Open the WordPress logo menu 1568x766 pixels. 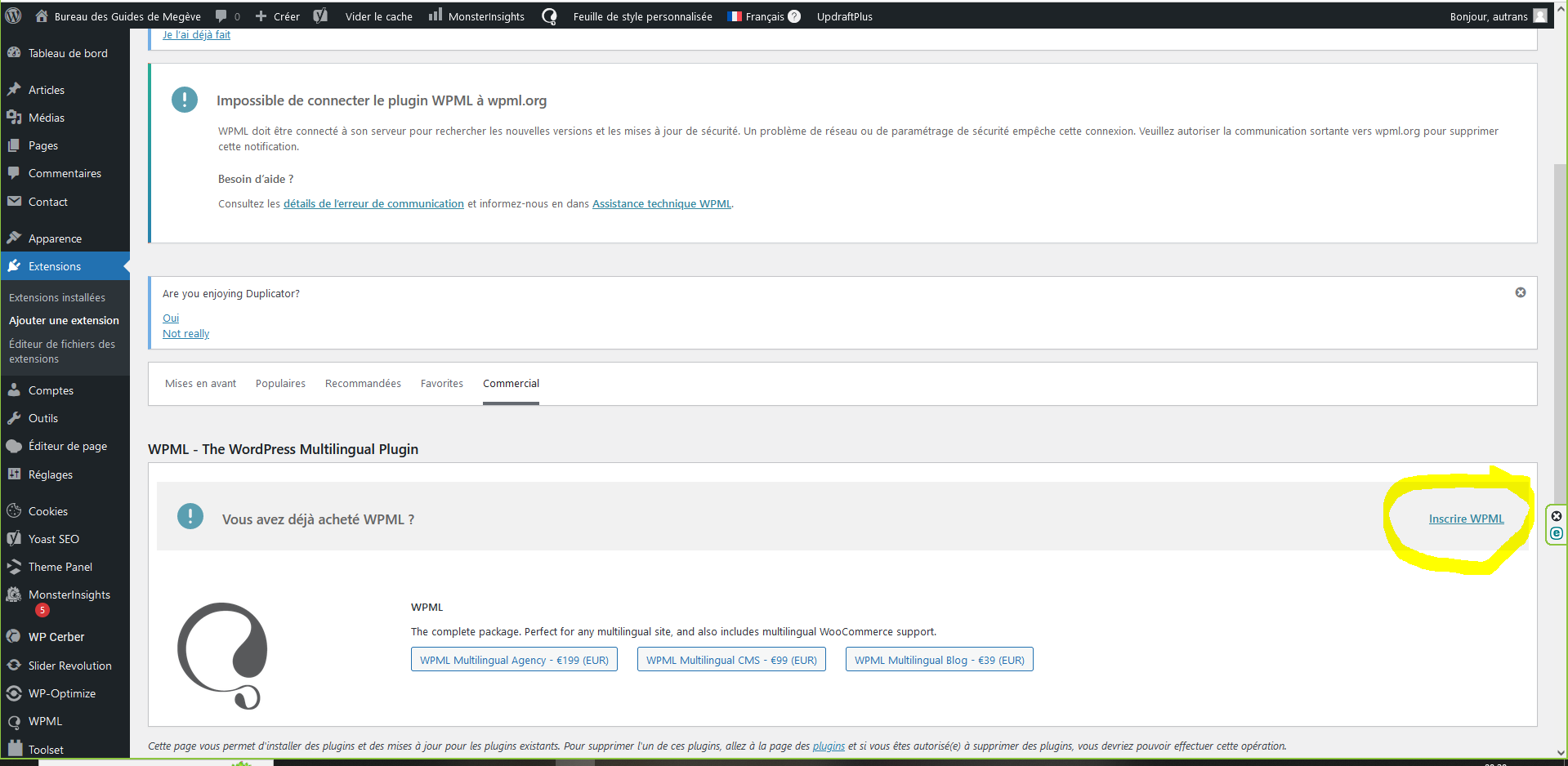click(x=13, y=16)
